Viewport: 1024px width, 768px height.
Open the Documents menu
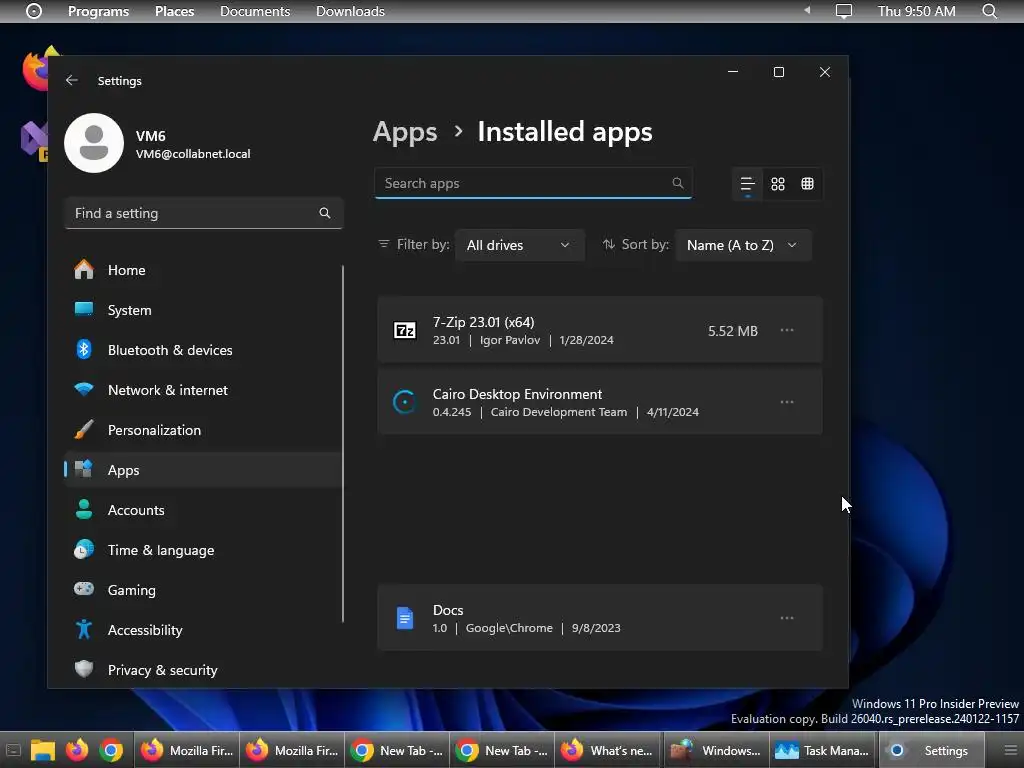pos(255,11)
